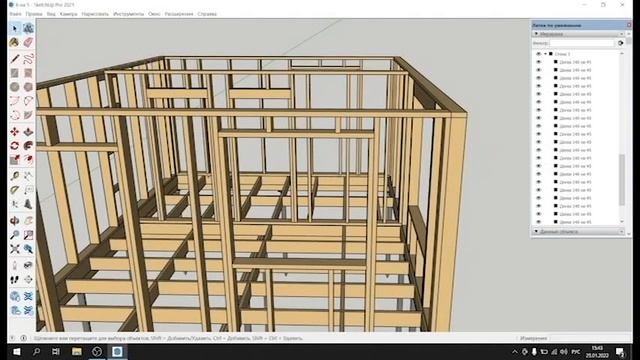Open the notification center icon
Screen dimensions: 640x360
[x=620, y=352]
